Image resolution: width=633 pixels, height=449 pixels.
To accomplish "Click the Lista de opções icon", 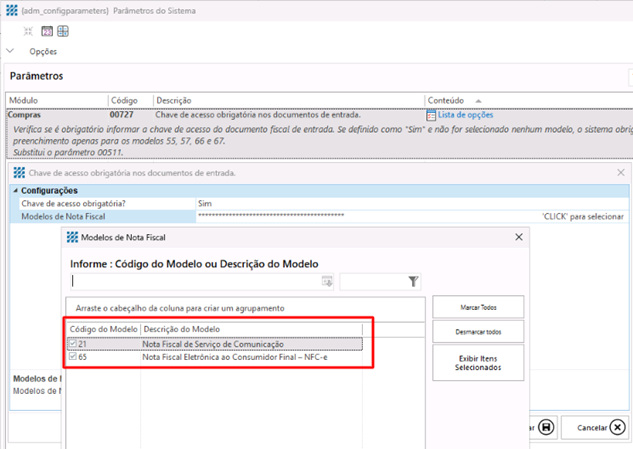I will point(432,115).
